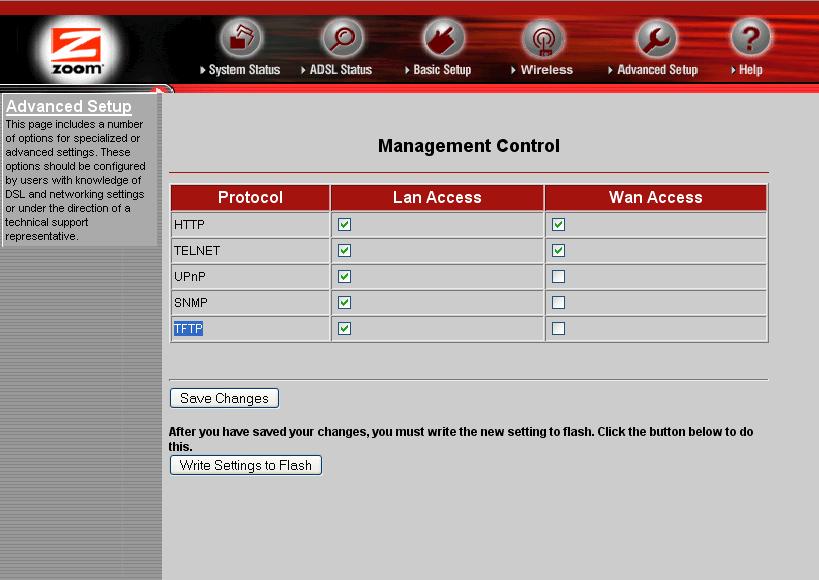Click the Advanced Setup wrench icon

[657, 39]
